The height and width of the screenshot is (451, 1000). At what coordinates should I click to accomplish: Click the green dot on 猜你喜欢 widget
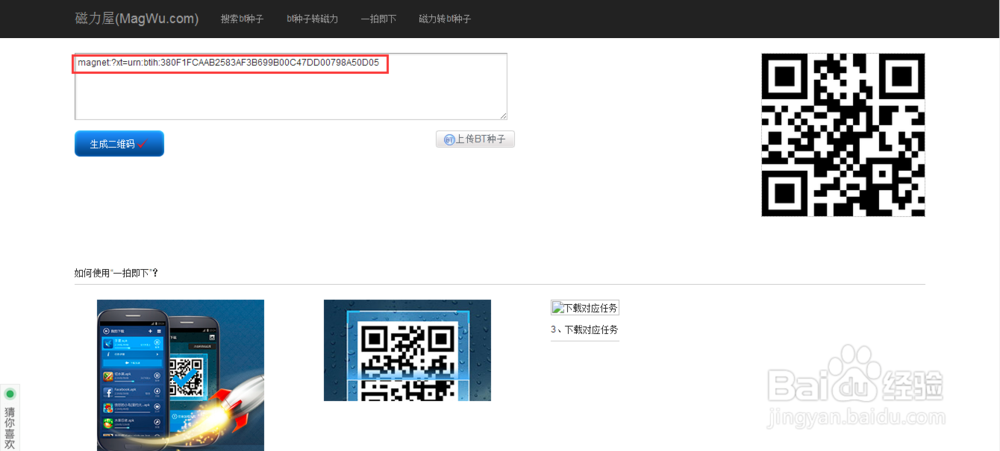pos(10,394)
